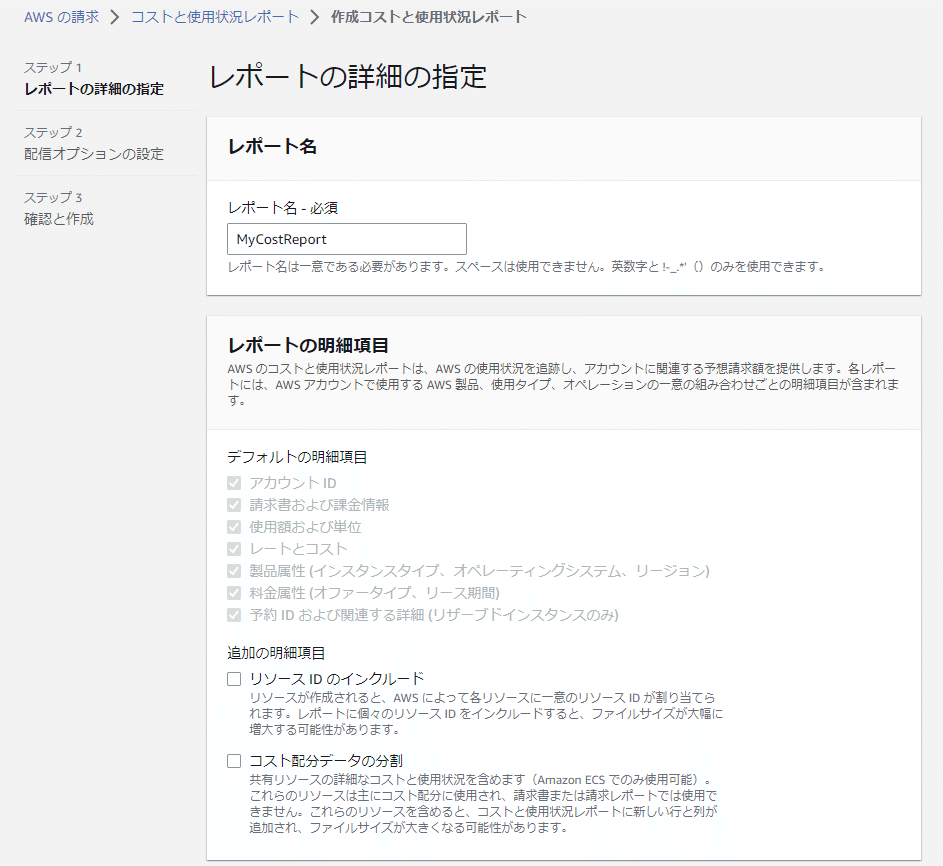Click the レポート名 - 必須 field label

(x=283, y=208)
